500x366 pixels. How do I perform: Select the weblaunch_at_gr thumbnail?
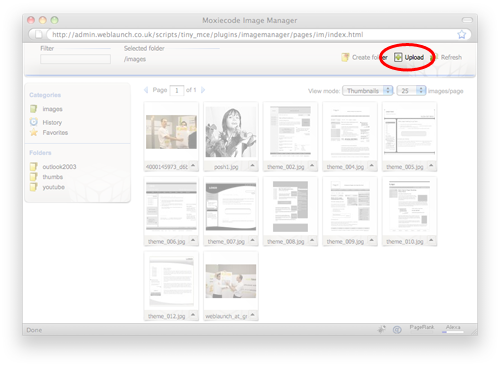[x=231, y=281]
